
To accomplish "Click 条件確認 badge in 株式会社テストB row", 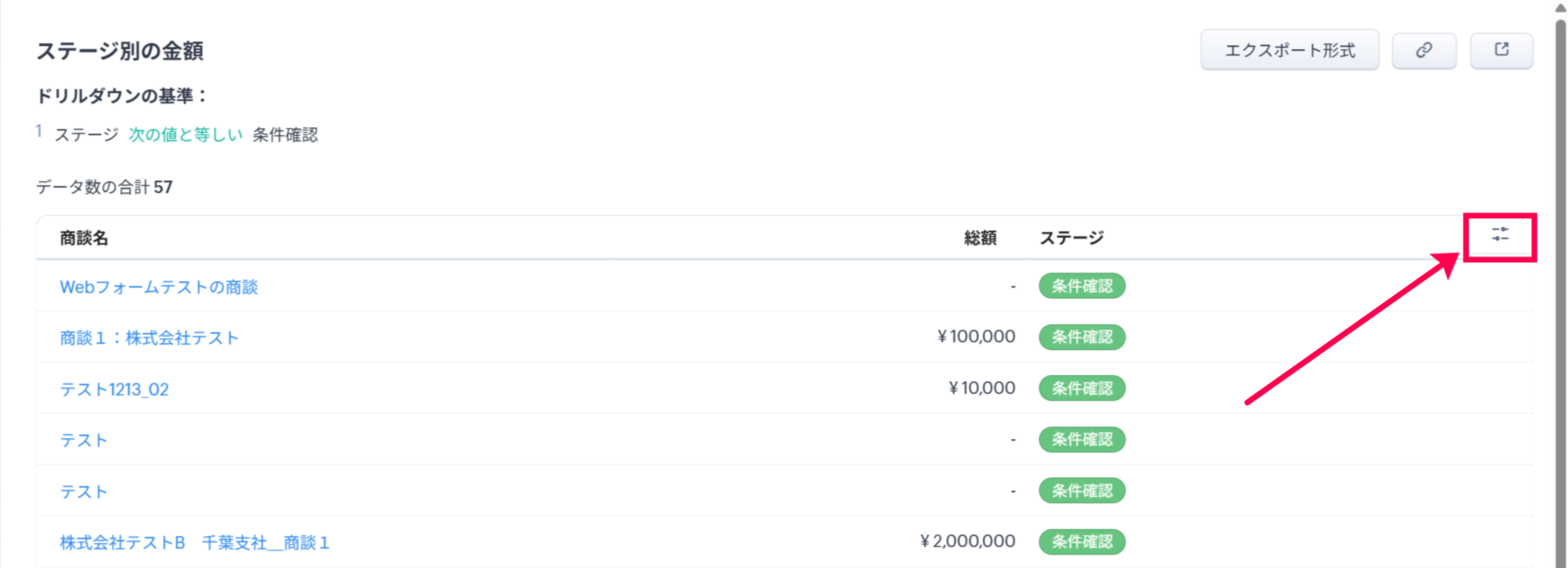I will click(x=1081, y=541).
